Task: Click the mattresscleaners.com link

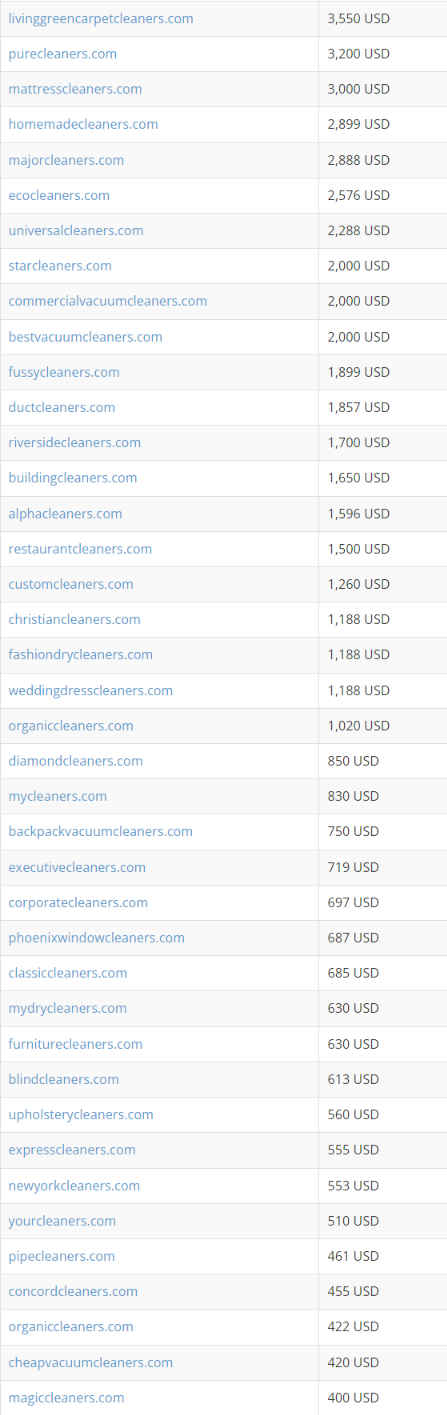Action: [75, 89]
